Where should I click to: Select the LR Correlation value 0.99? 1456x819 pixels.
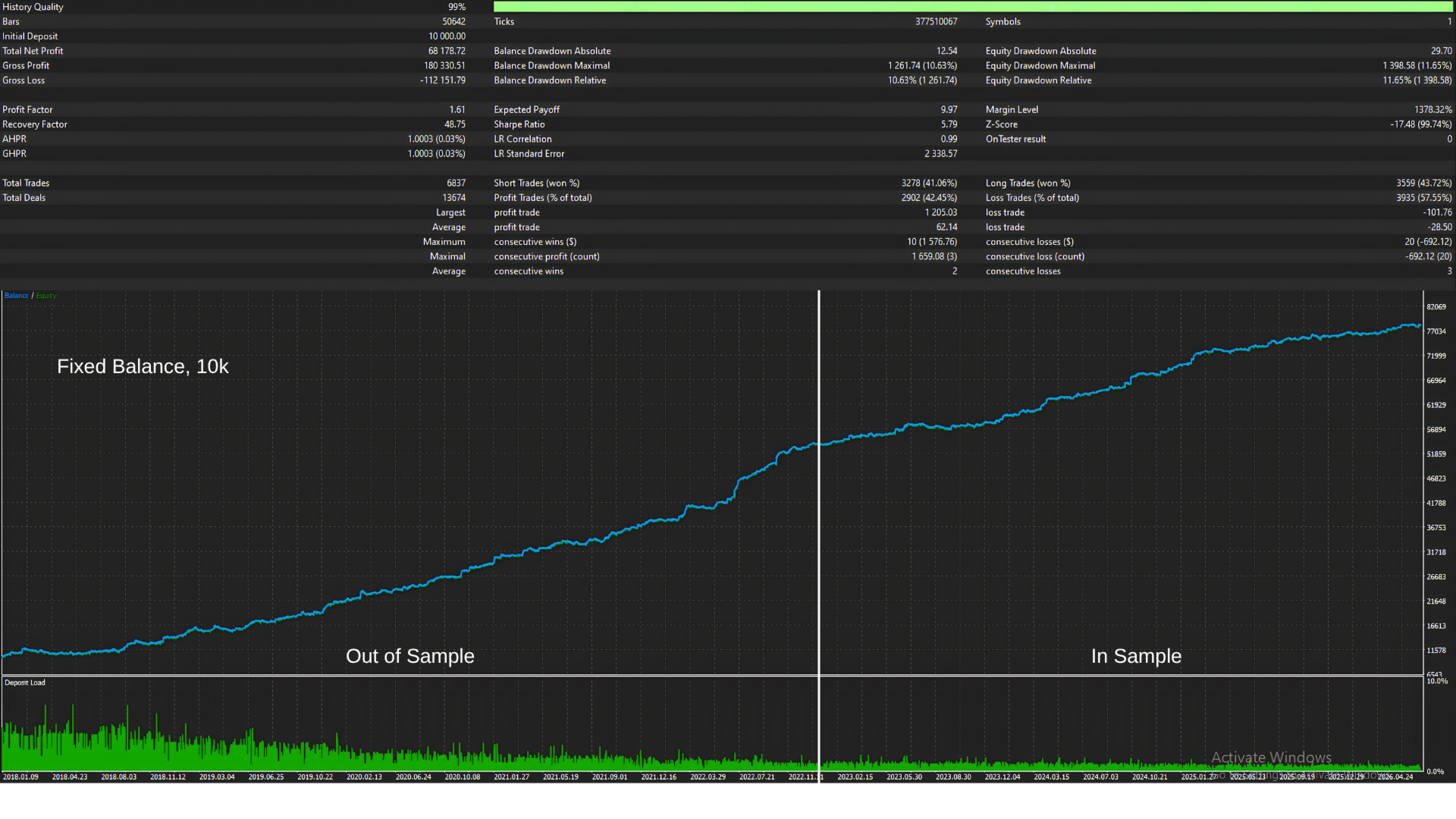click(949, 140)
